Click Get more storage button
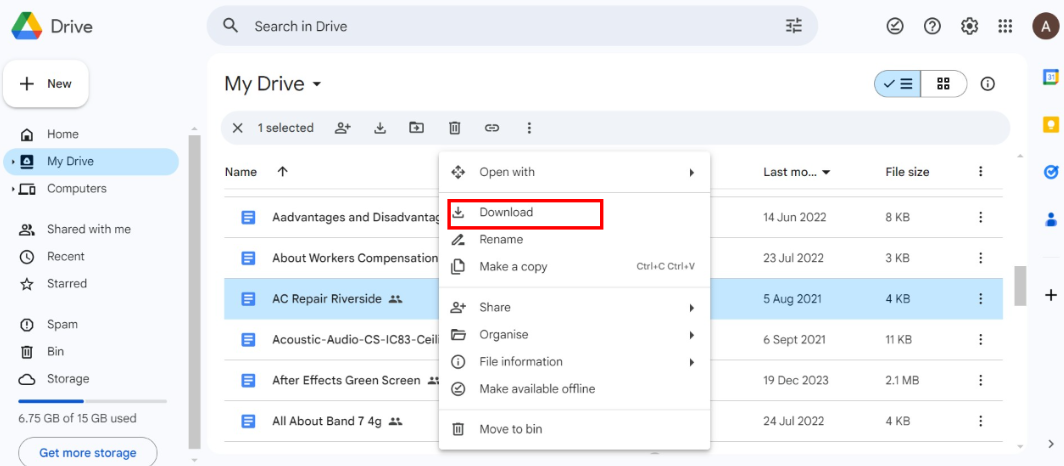 click(x=87, y=453)
